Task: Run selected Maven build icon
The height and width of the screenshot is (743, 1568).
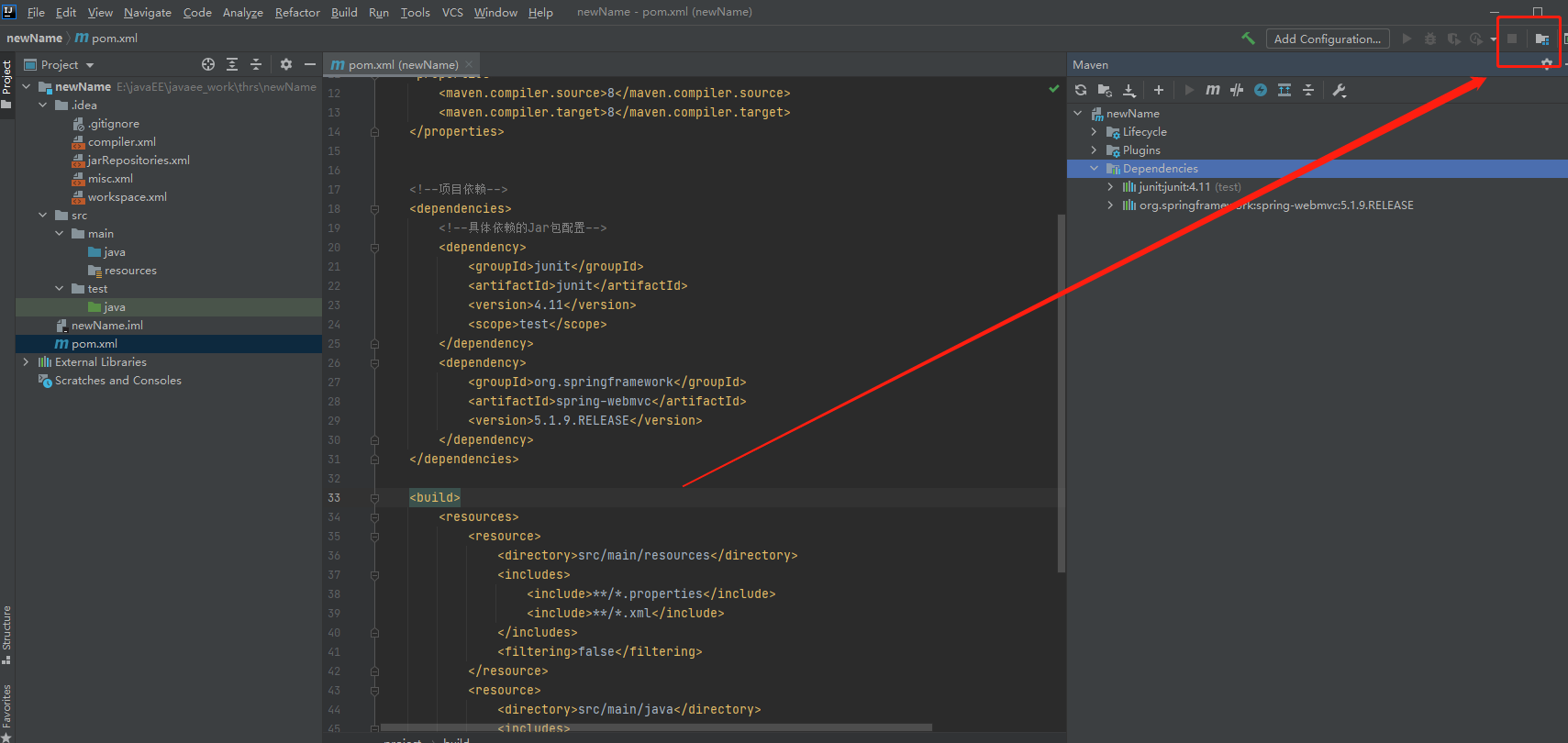Action: 1189,90
